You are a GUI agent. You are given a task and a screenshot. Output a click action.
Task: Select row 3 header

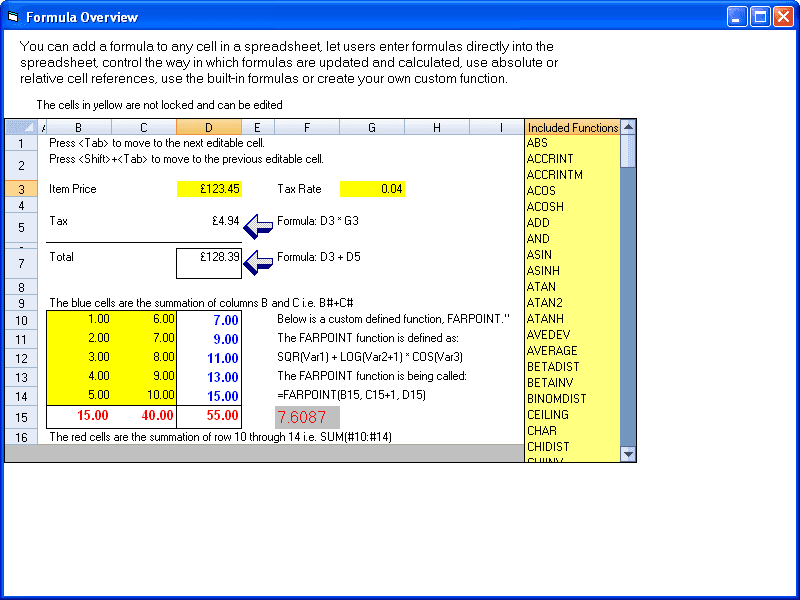click(x=21, y=189)
